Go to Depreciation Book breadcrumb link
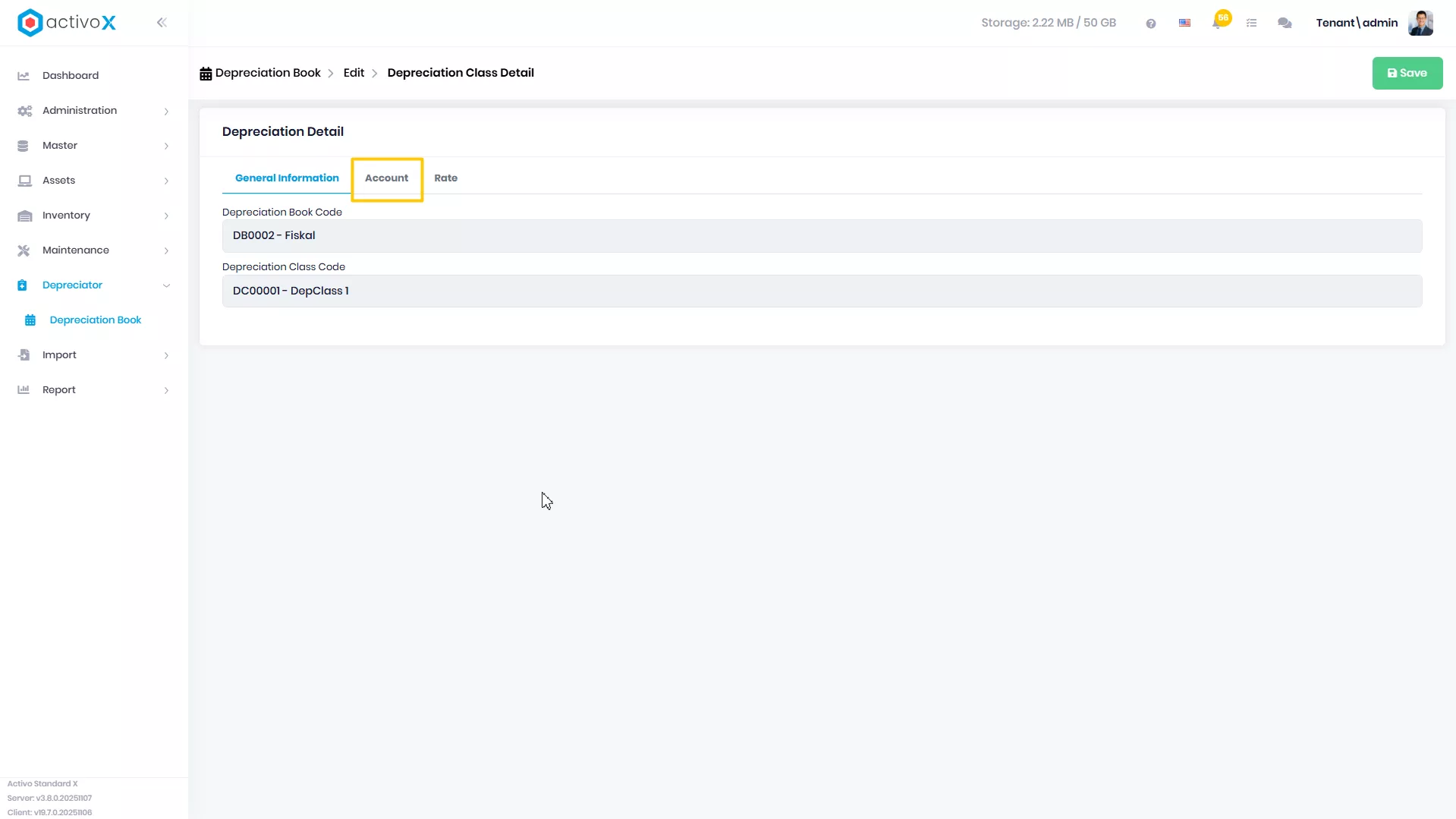Viewport: 1456px width, 819px height. 268,73
